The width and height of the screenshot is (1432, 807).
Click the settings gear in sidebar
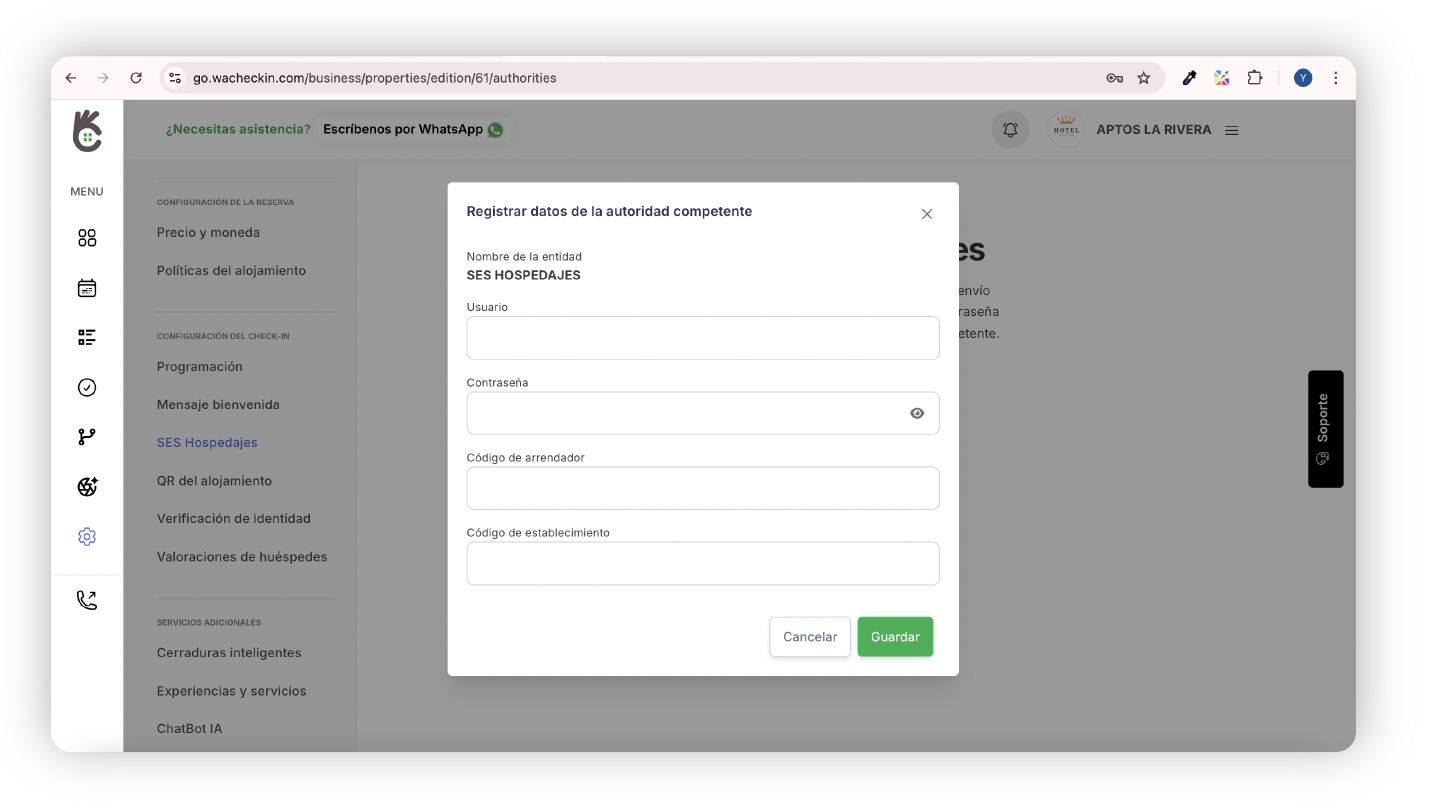pyautogui.click(x=87, y=537)
